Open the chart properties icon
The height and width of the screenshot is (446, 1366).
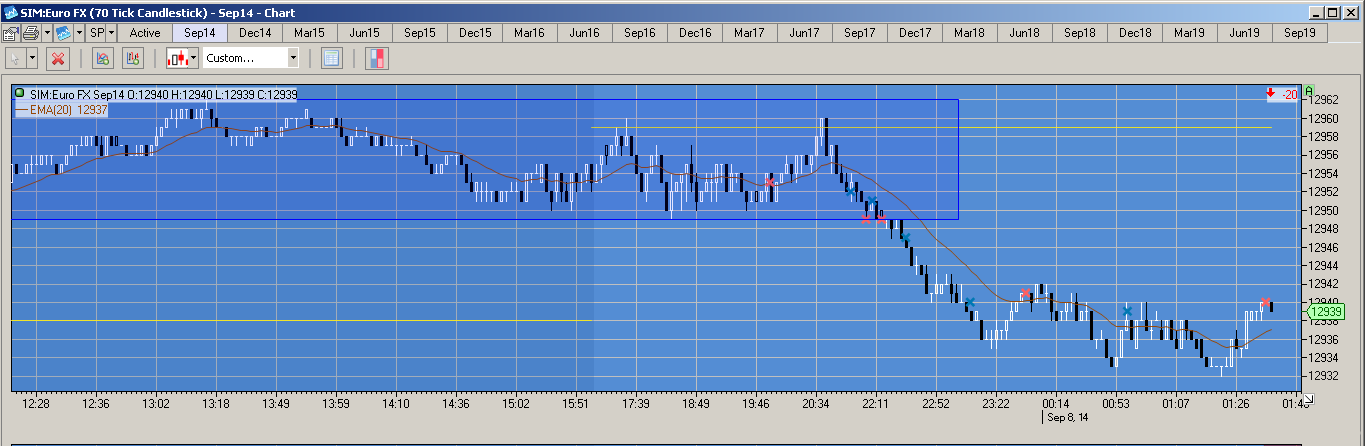pos(9,33)
